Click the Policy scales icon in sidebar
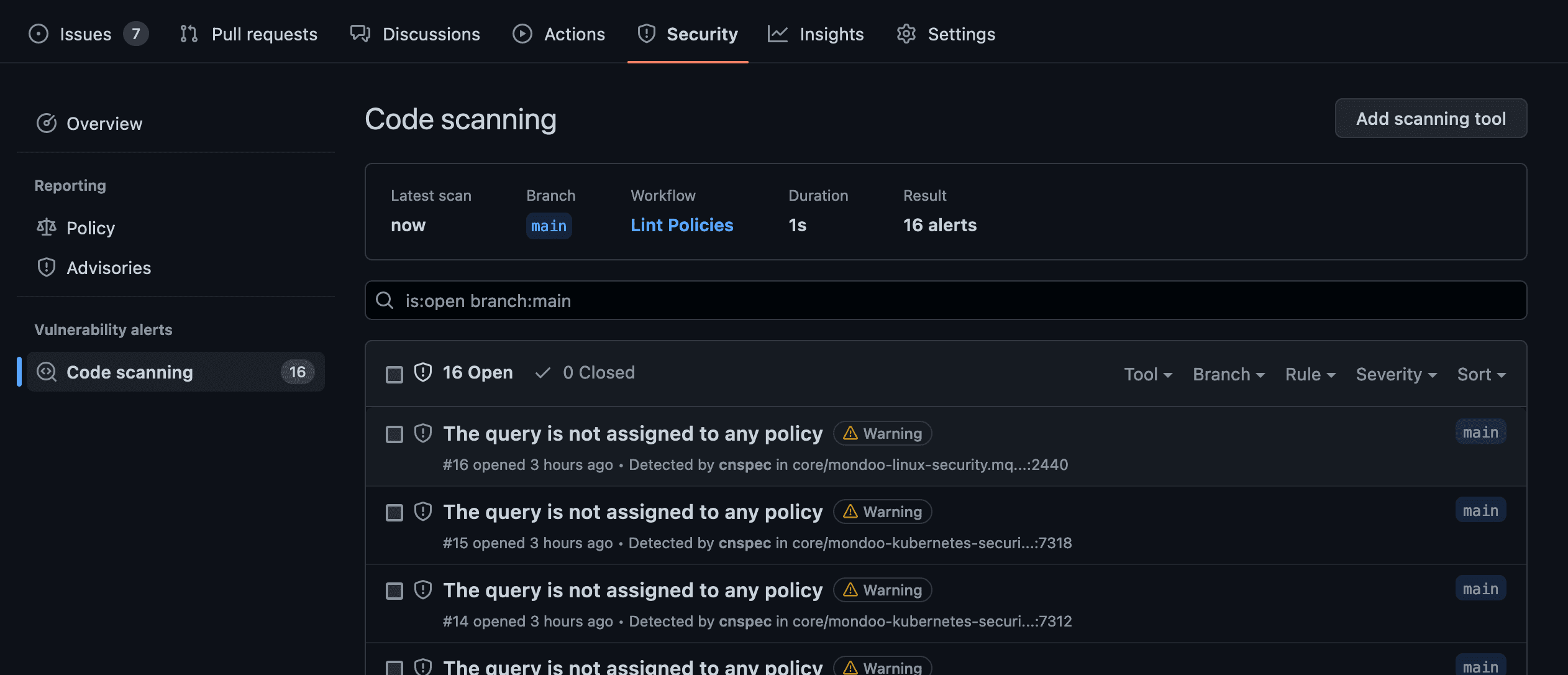The width and height of the screenshot is (1568, 675). [x=47, y=227]
